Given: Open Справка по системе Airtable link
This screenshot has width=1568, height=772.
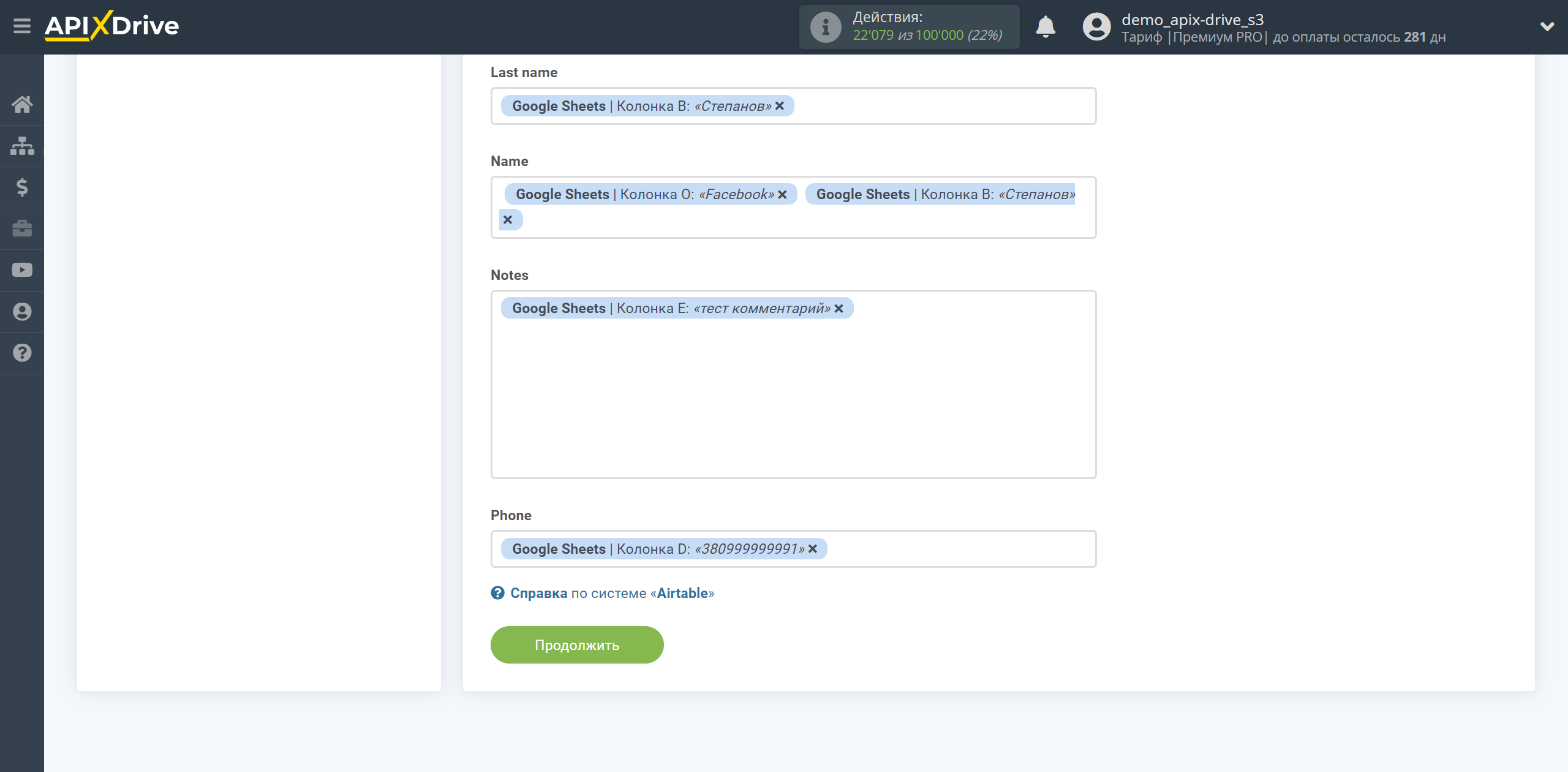Looking at the screenshot, I should coord(612,593).
